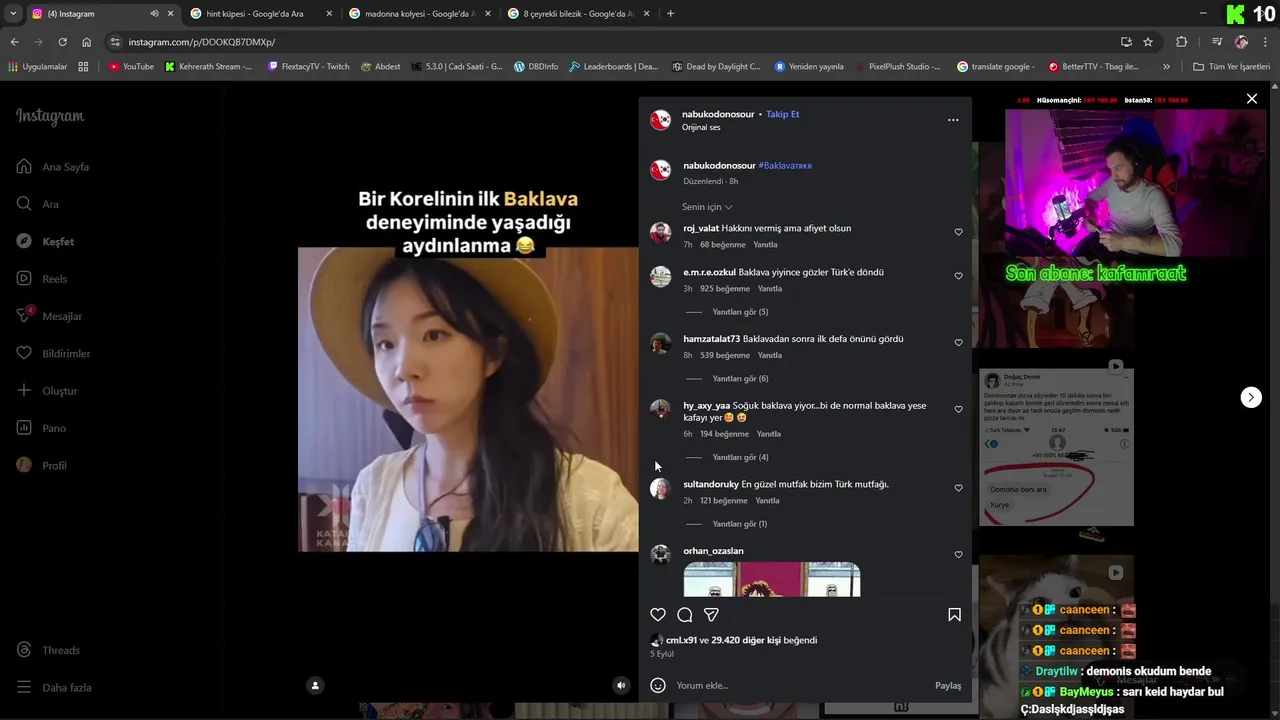
Task: Save the post with the bookmark icon
Action: tap(954, 615)
